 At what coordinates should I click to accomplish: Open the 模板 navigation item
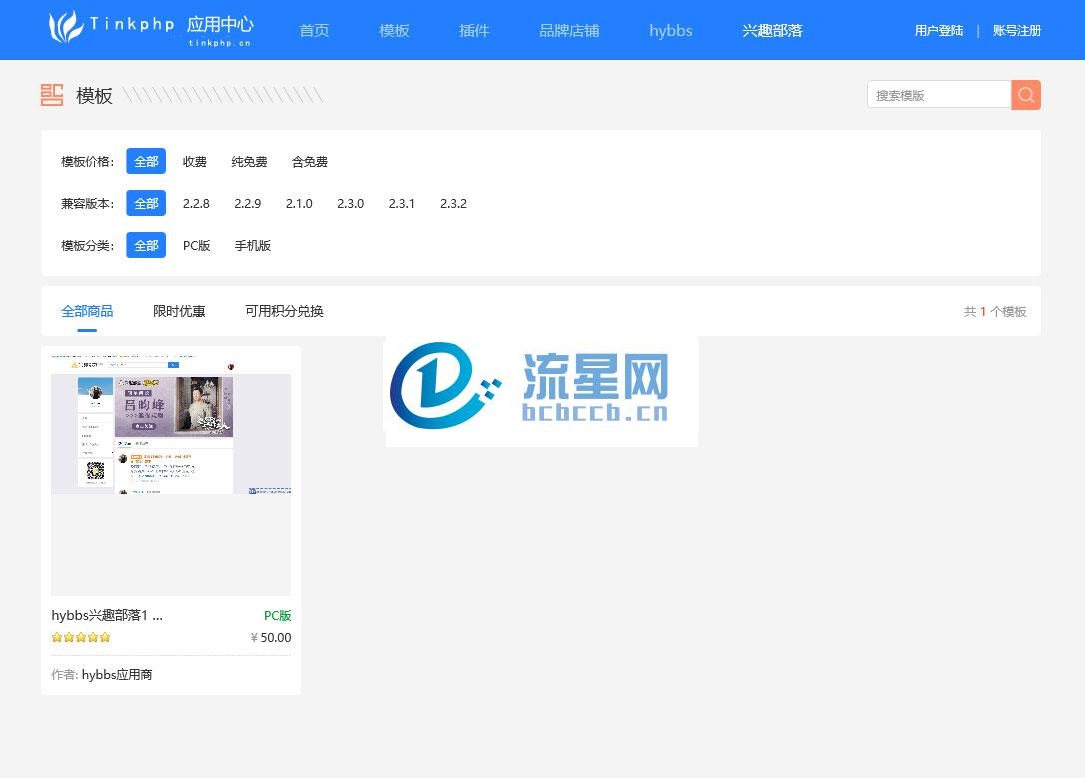click(394, 30)
